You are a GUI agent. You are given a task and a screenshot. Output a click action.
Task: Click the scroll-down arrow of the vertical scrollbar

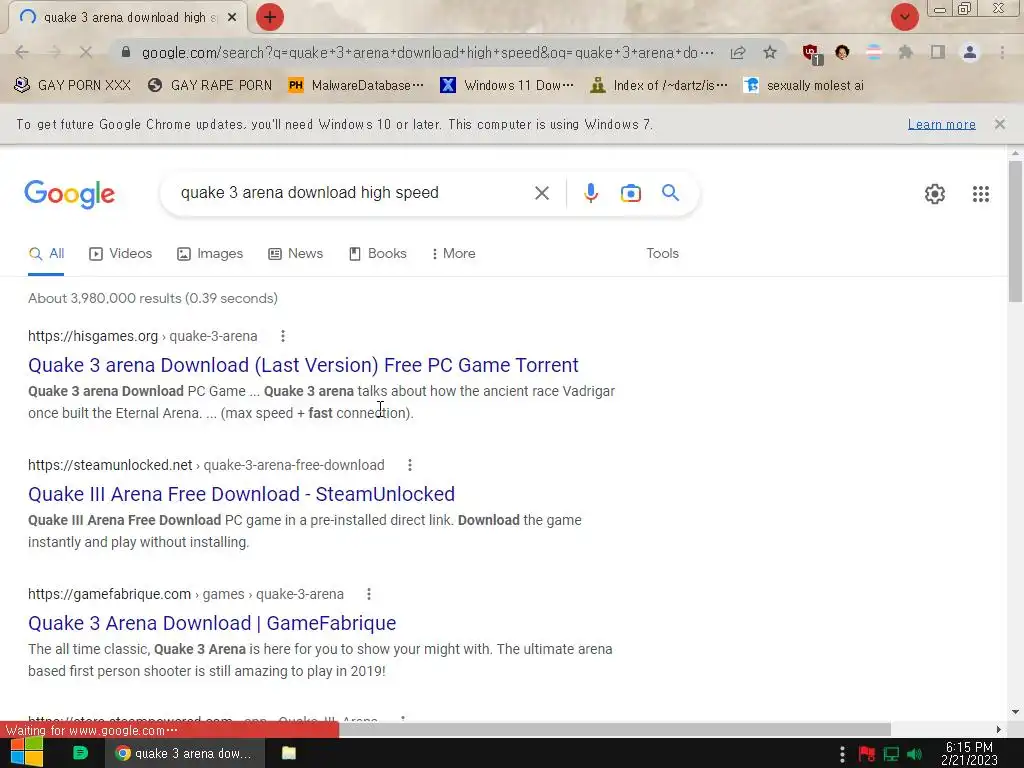point(1015,712)
